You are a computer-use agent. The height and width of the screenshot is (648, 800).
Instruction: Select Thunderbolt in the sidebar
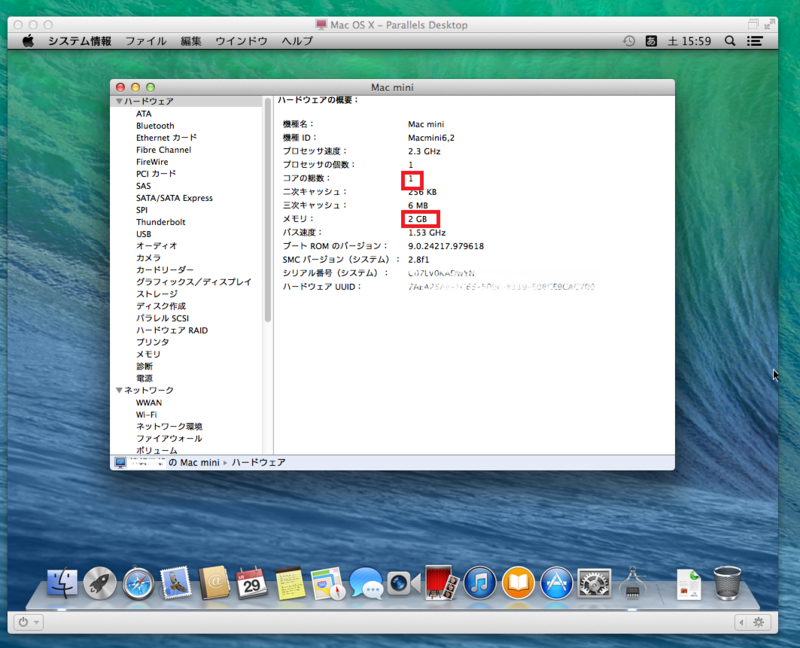pyautogui.click(x=161, y=222)
